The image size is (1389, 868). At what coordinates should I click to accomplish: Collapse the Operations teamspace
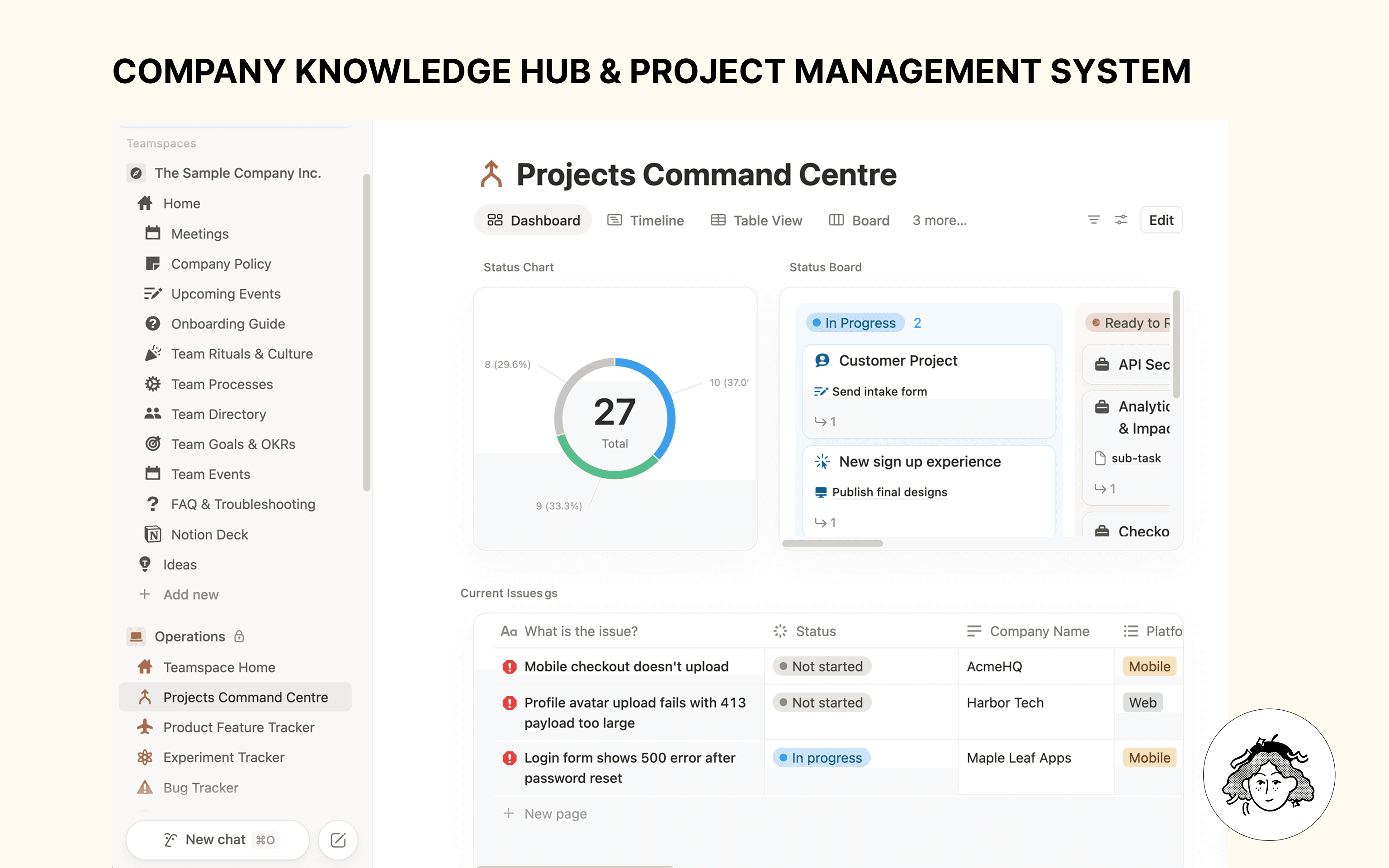tap(189, 636)
